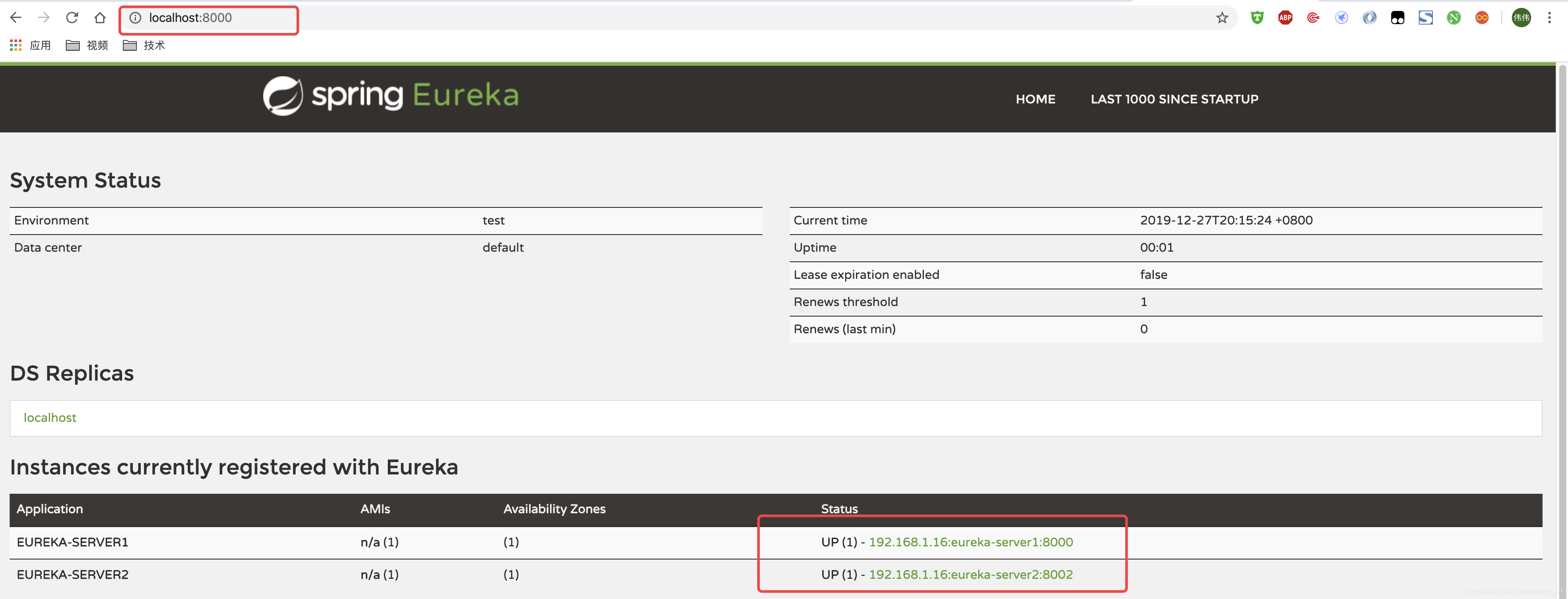1568x599 pixels.
Task: Click the DS Replicas heading
Action: [72, 373]
